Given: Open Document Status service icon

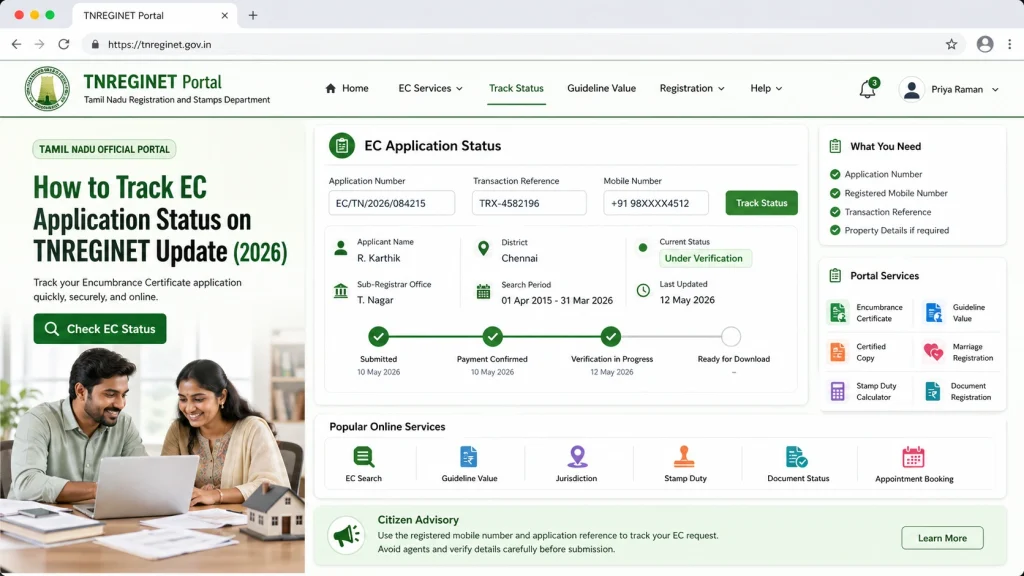Looking at the screenshot, I should point(797,456).
